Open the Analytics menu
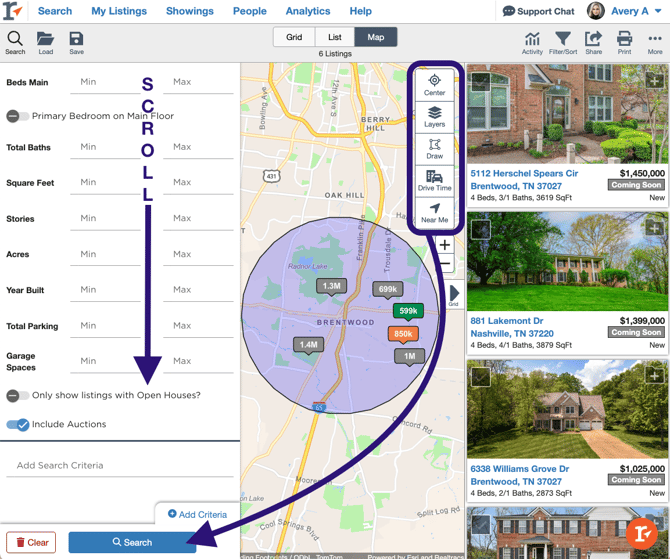The image size is (670, 559). (308, 11)
